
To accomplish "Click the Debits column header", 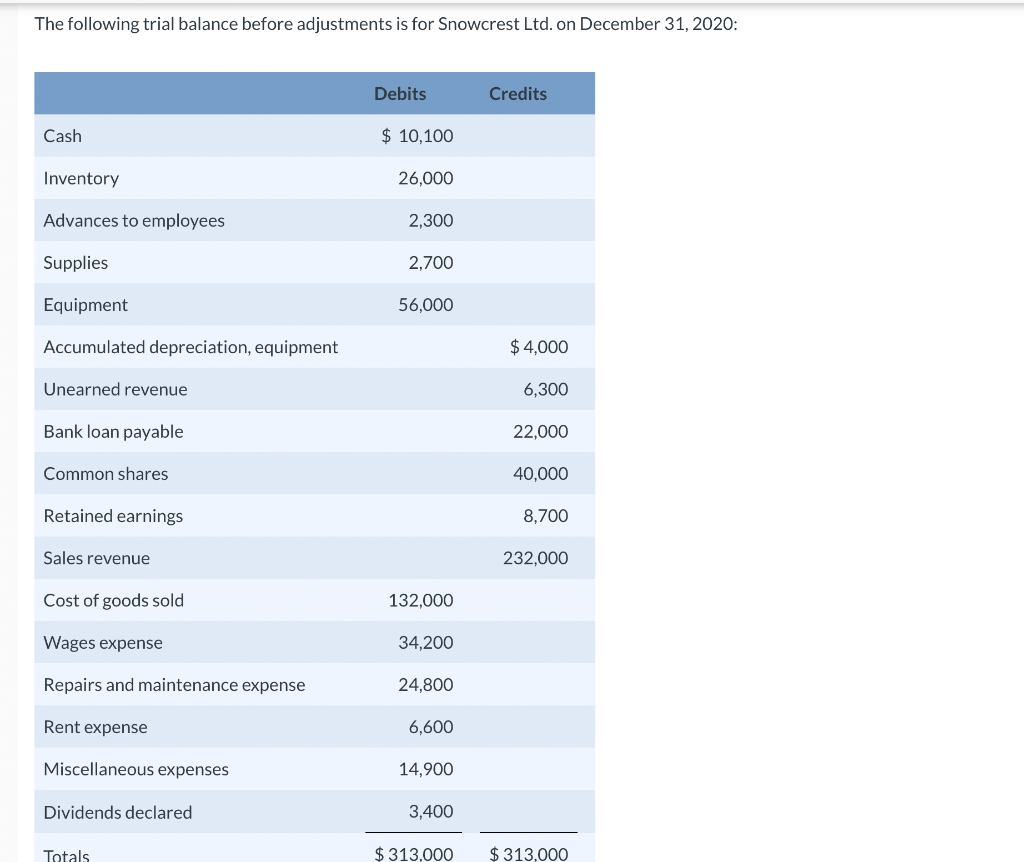I will click(x=400, y=94).
